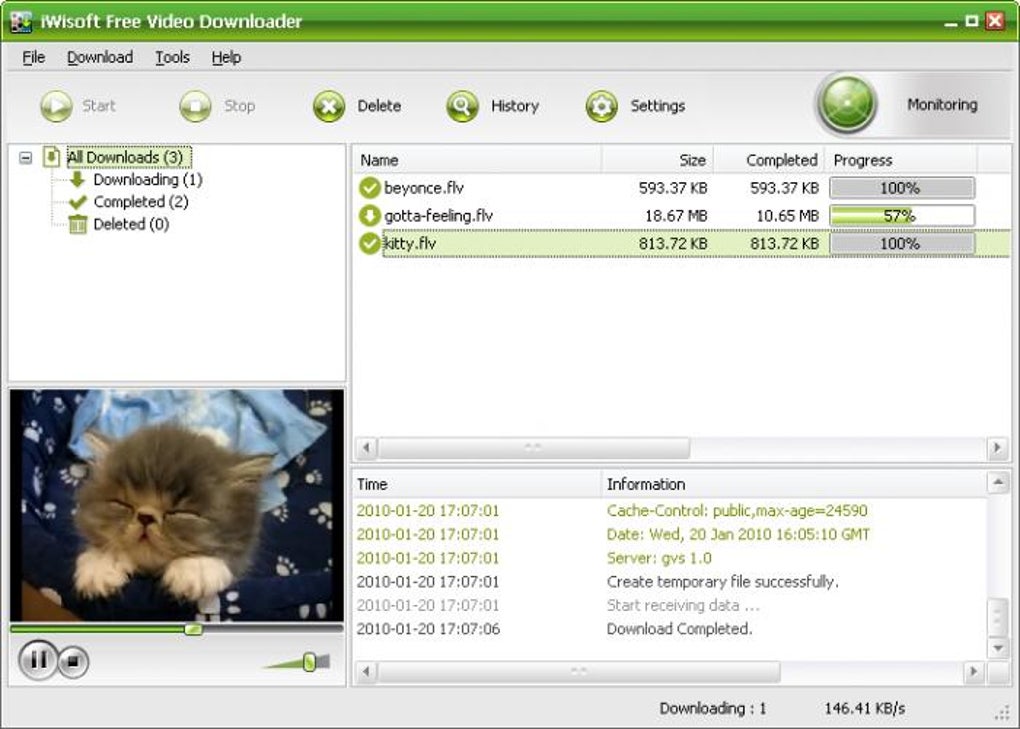Click the Settings button label
The width and height of the screenshot is (1020, 729).
click(658, 106)
